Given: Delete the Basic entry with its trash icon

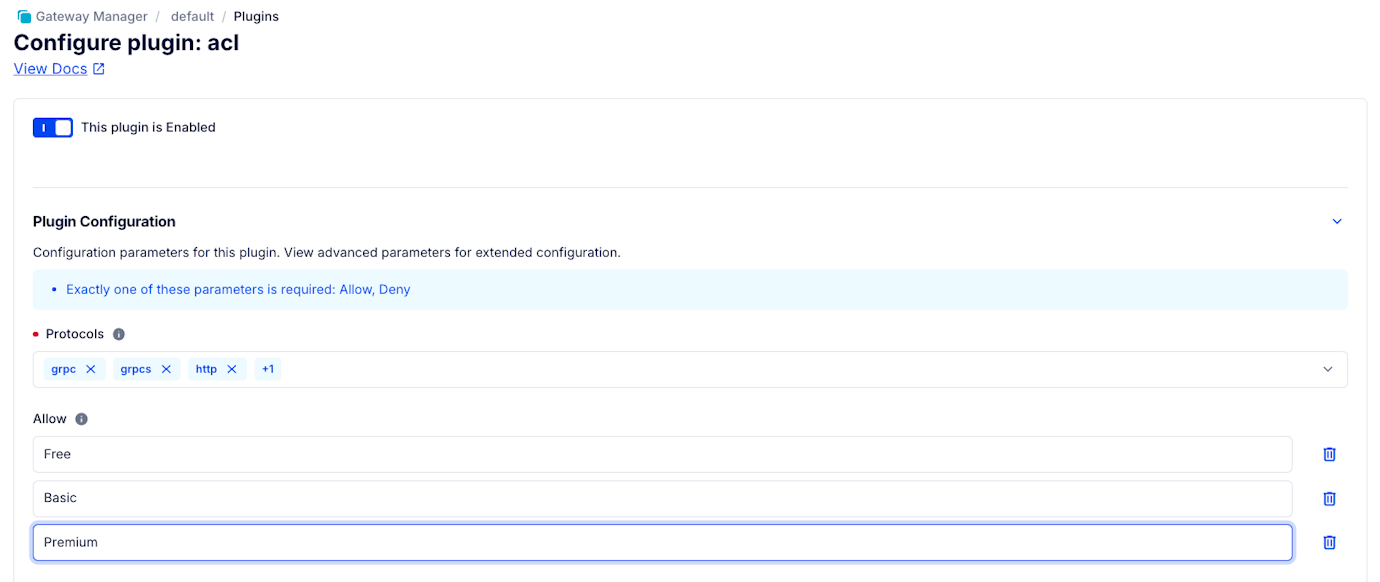Looking at the screenshot, I should click(x=1329, y=498).
